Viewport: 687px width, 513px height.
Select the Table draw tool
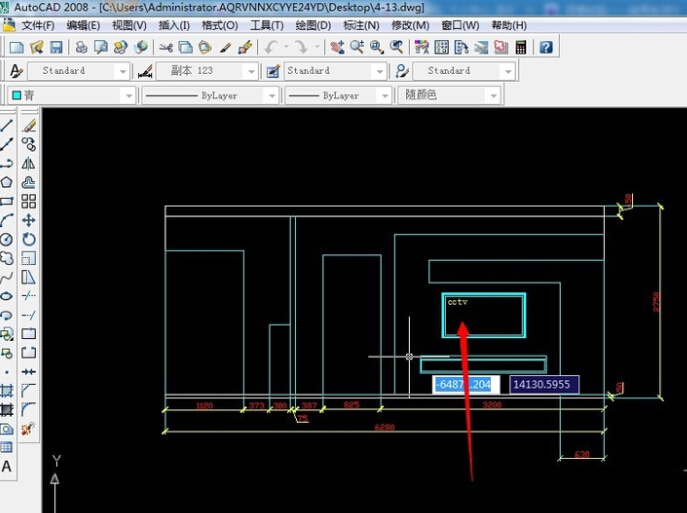(x=7, y=447)
